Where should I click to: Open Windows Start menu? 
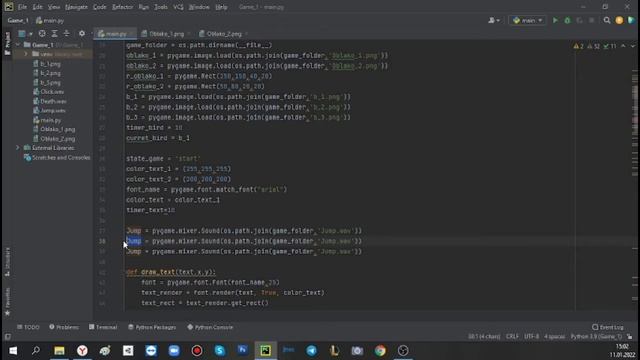pos(13,351)
